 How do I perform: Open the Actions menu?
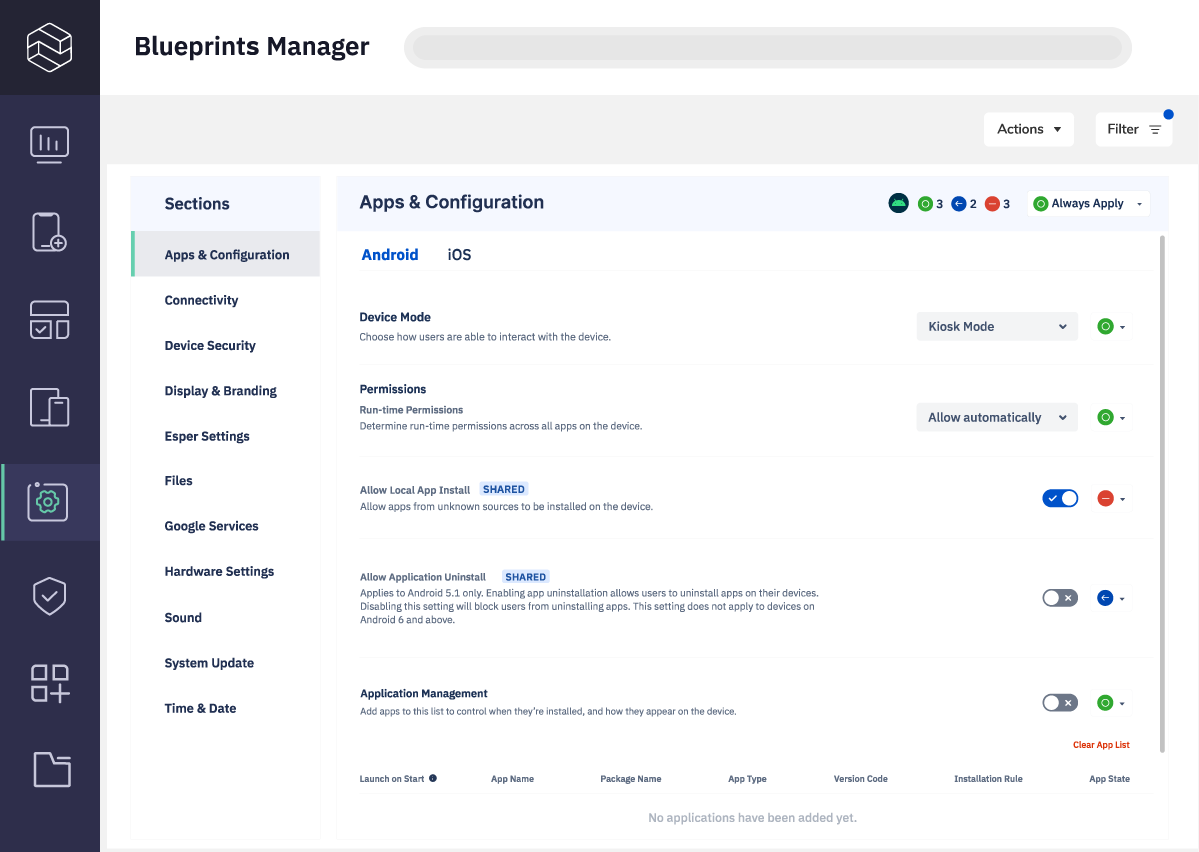coord(1028,129)
